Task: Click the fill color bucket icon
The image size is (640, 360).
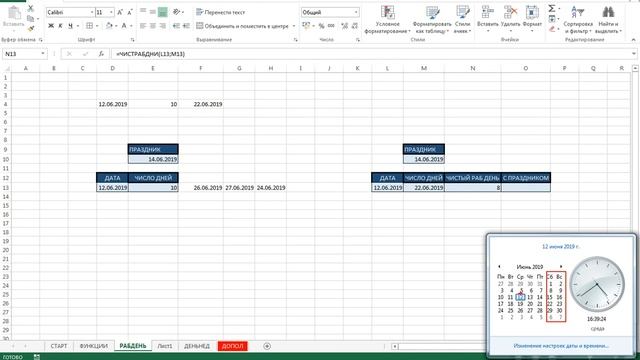Action: pos(109,26)
